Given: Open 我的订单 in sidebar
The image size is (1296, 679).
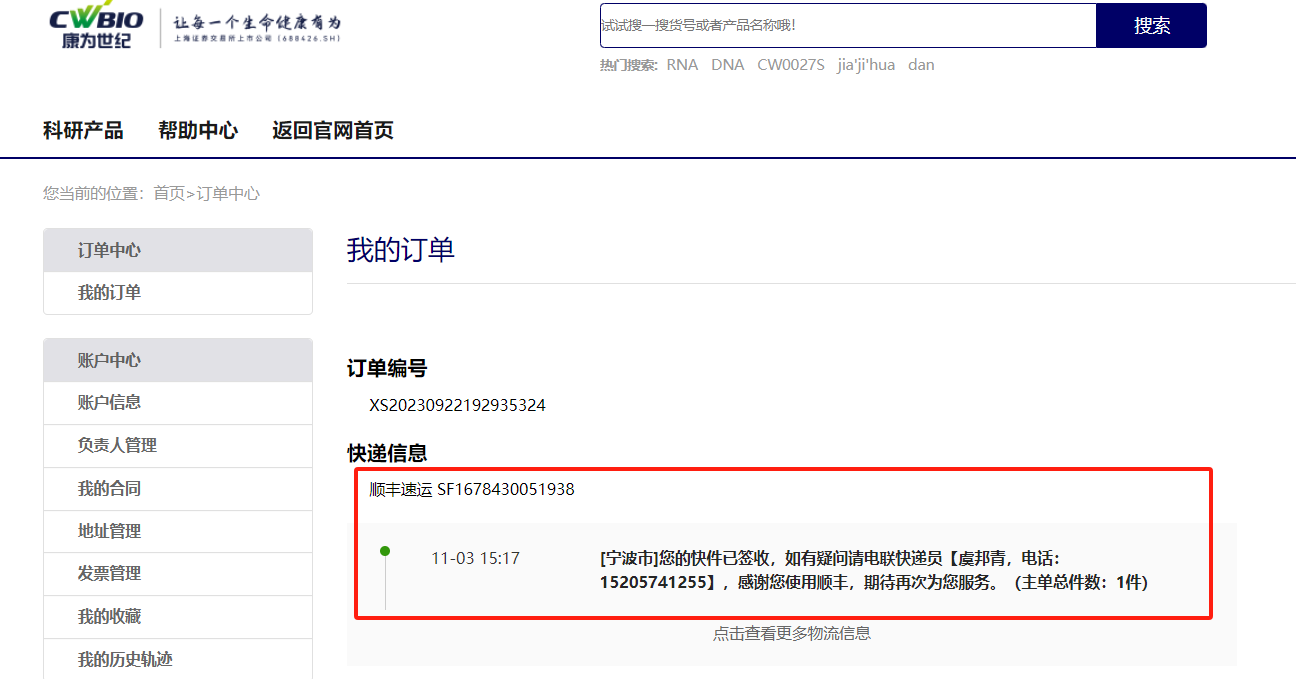Looking at the screenshot, I should [x=109, y=293].
